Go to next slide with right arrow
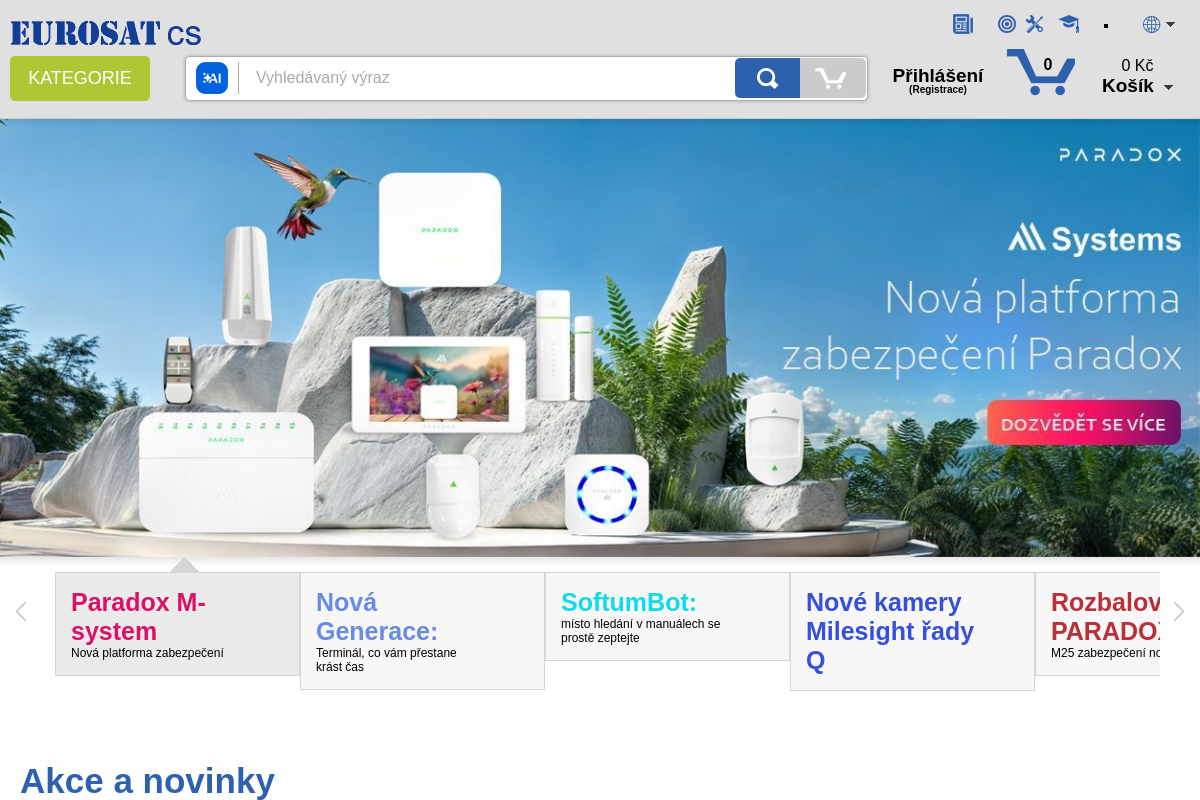This screenshot has height=800, width=1200. tap(1179, 611)
